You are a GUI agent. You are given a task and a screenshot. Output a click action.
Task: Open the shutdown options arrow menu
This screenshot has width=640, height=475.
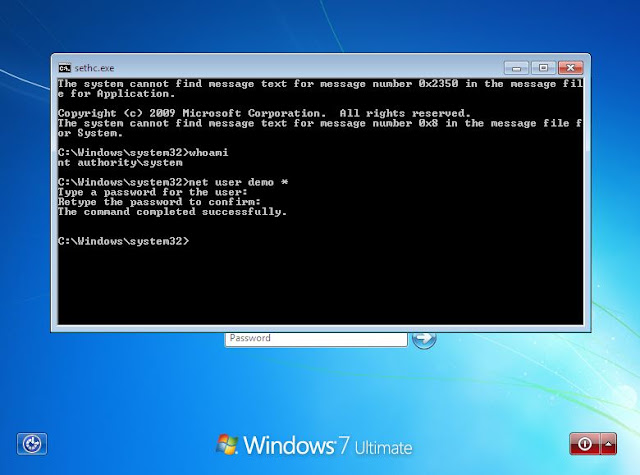coord(608,444)
